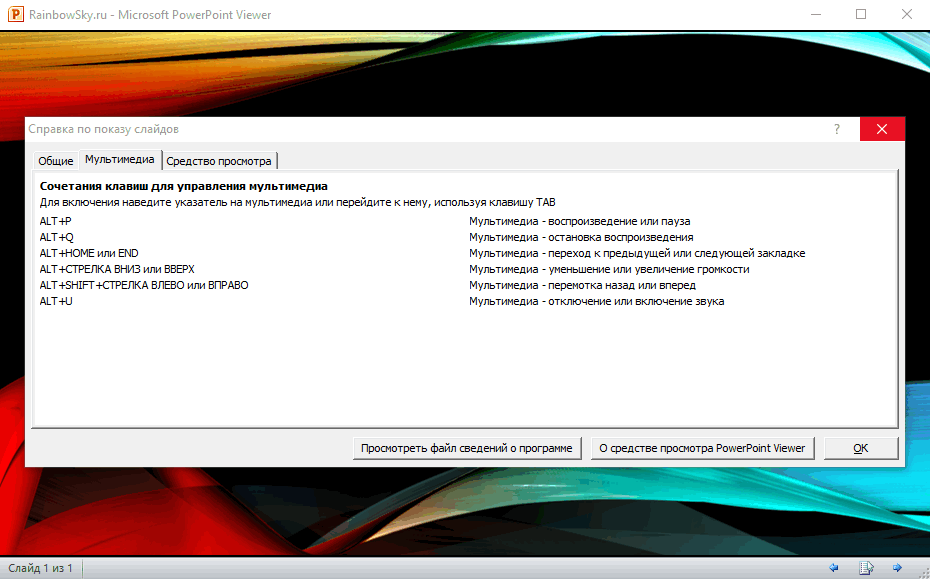Image resolution: width=930 pixels, height=579 pixels.
Task: Click the 'Для включения наведите указатель' instruction line
Action: click(x=298, y=202)
